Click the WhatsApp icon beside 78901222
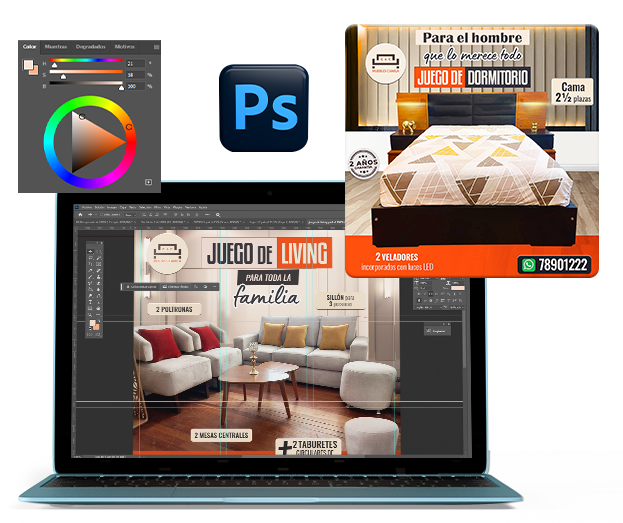Viewport: 623px width, 523px height. coord(527,264)
